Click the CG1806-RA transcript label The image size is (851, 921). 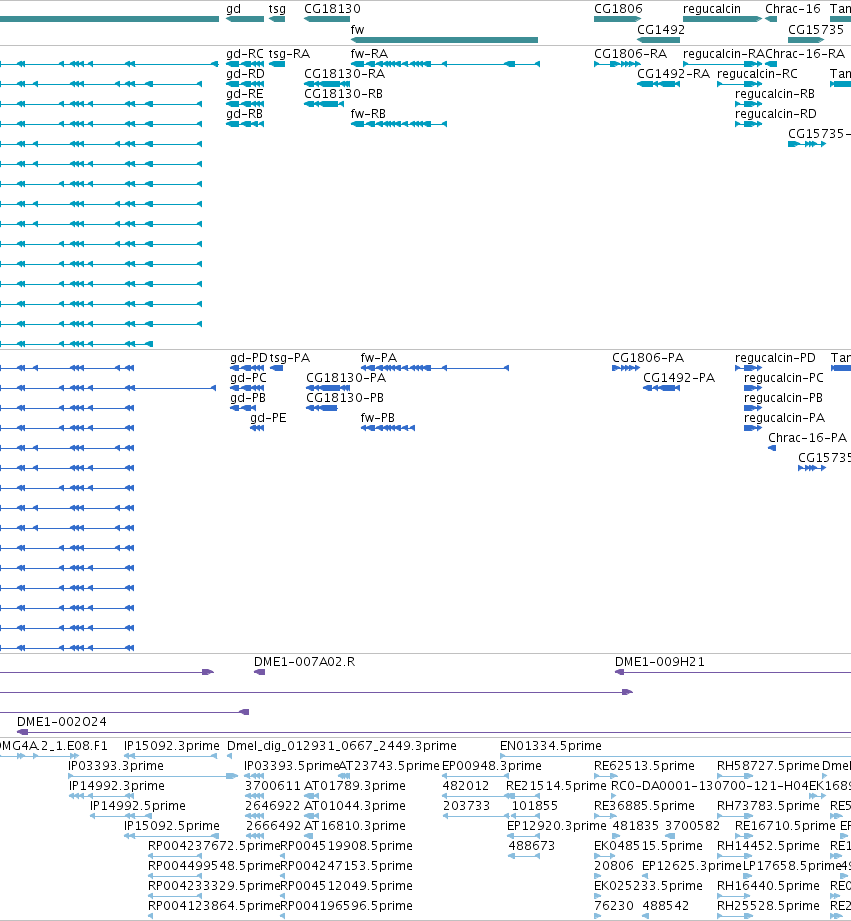(631, 54)
